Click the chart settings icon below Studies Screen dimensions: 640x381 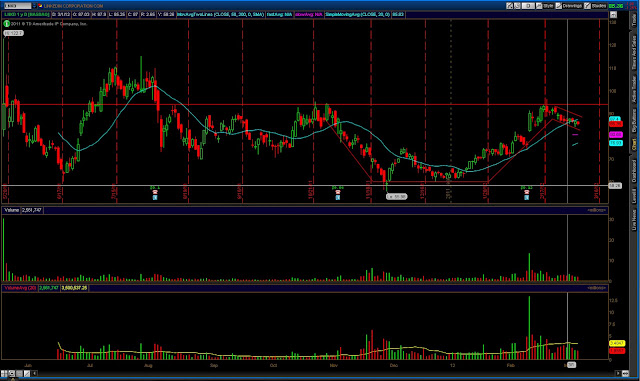coord(613,15)
